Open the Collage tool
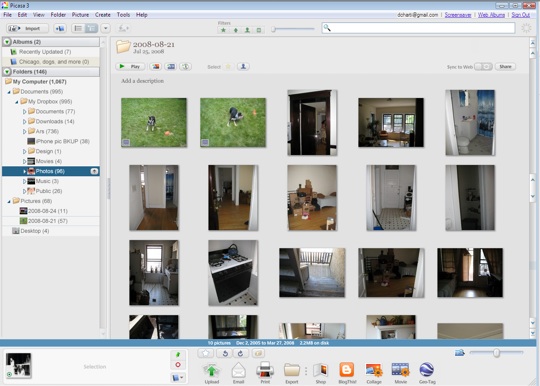 [x=374, y=373]
